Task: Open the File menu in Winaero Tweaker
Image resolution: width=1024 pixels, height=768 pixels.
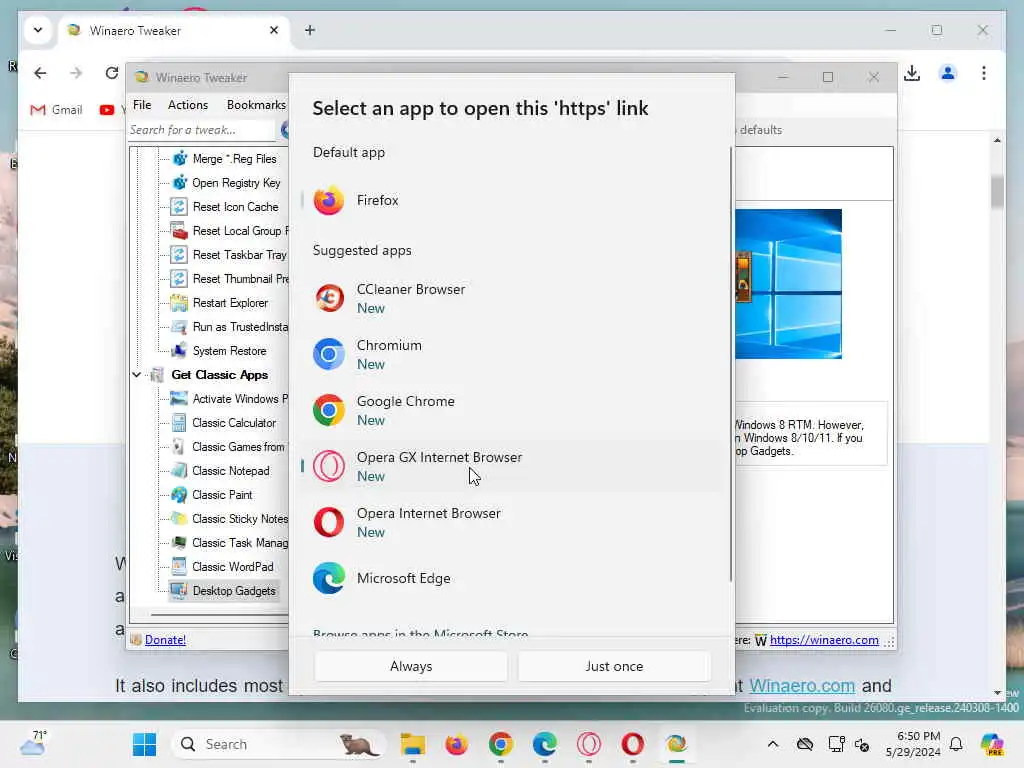Action: [142, 104]
